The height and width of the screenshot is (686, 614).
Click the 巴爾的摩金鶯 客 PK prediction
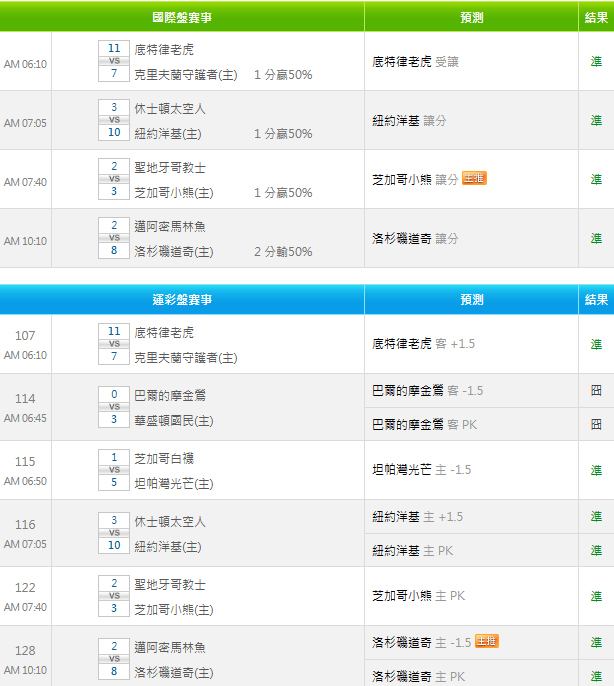click(425, 424)
